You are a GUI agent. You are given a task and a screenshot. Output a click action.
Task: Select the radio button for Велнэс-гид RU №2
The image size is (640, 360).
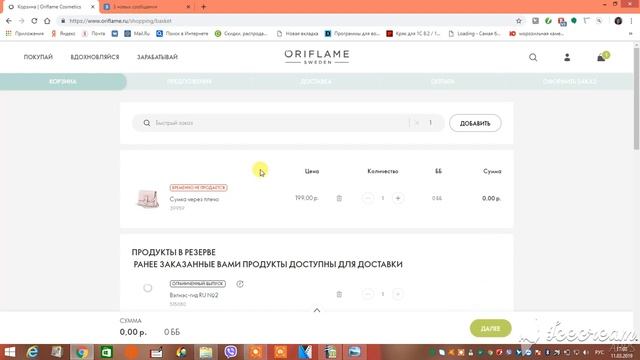pos(148,288)
